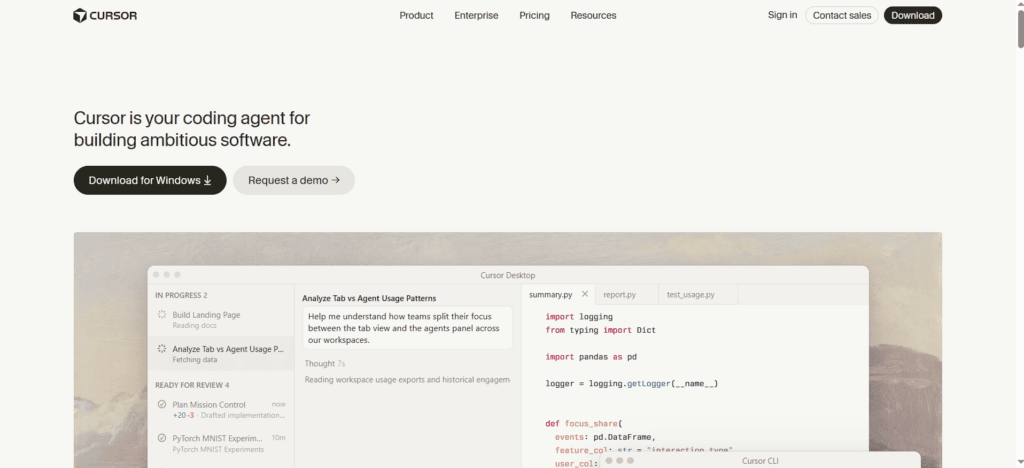Click the red window dot of Cursor Desktop
The image size is (1024, 468).
coord(156,275)
